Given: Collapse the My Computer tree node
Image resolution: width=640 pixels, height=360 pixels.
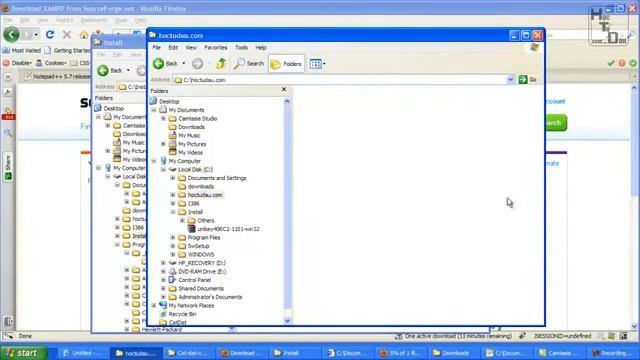Looking at the screenshot, I should (x=154, y=161).
